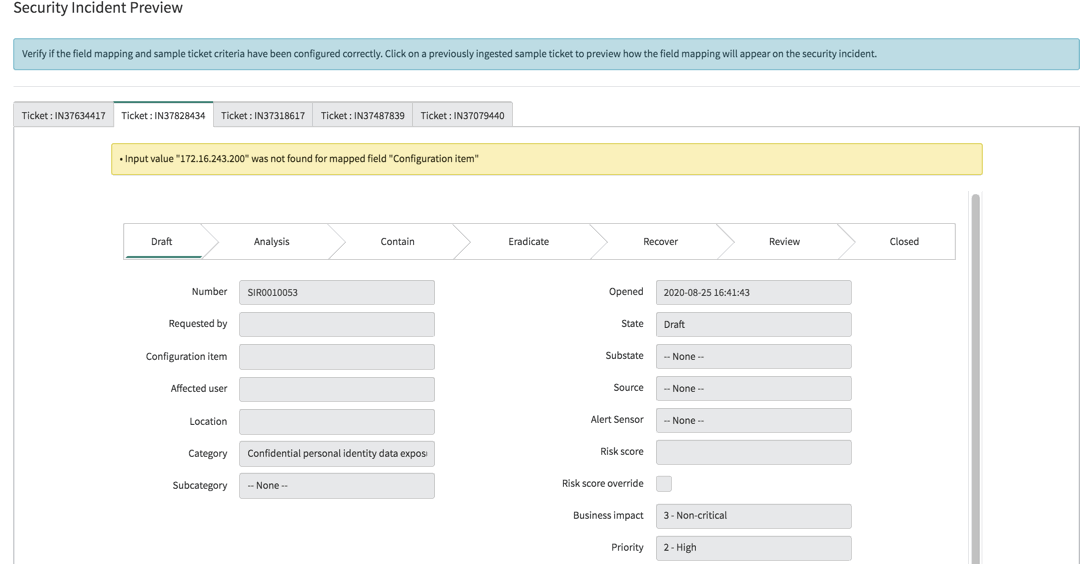Open the Ticket : IN37634417 tab
Viewport: 1080px width, 564px height.
tap(63, 115)
